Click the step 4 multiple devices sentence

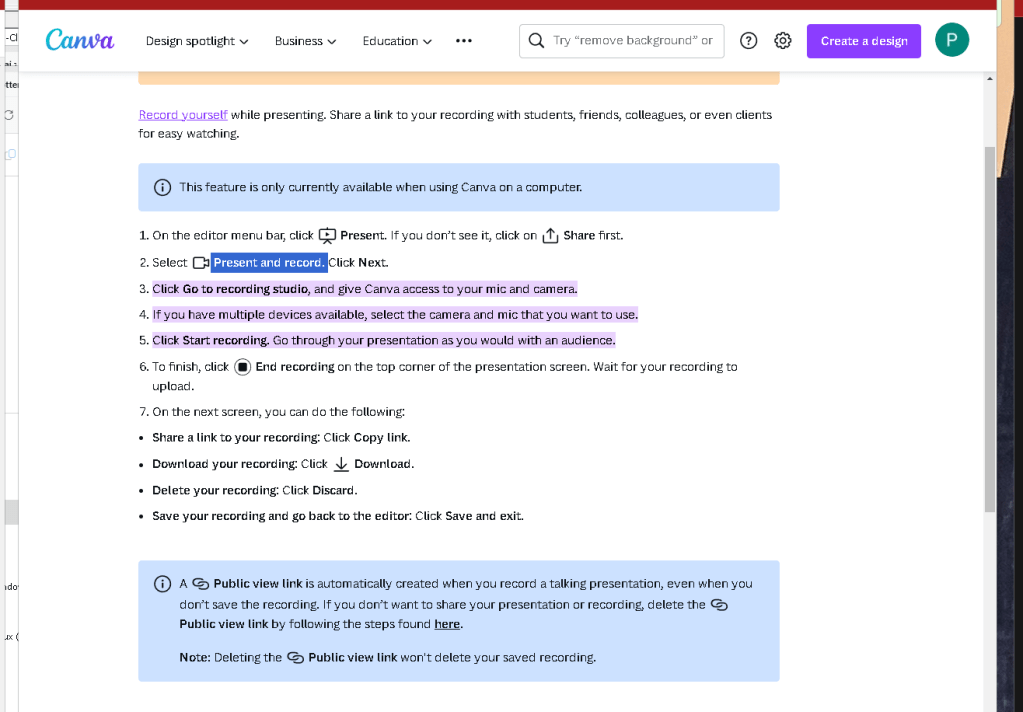pos(395,315)
